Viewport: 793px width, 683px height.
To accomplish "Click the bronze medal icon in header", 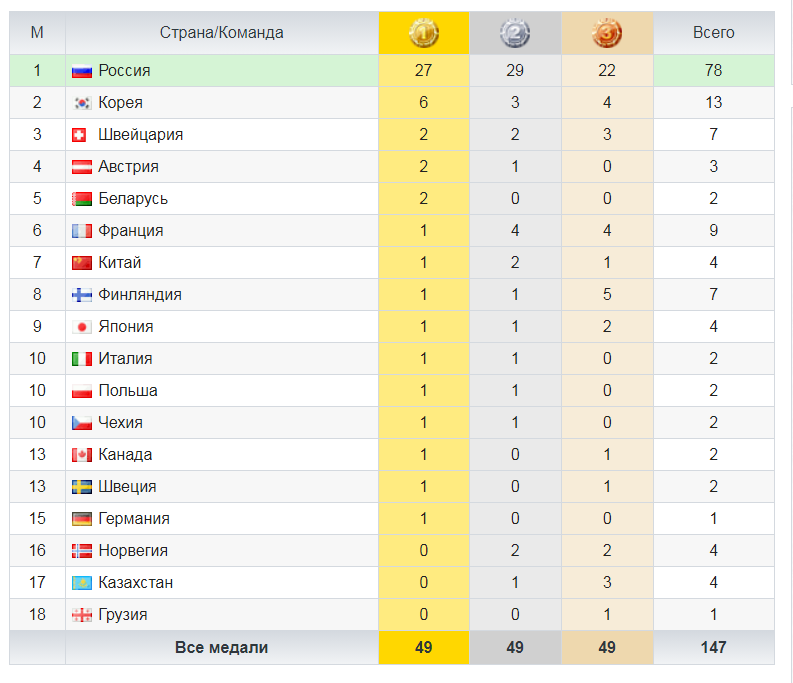I will pyautogui.click(x=607, y=33).
